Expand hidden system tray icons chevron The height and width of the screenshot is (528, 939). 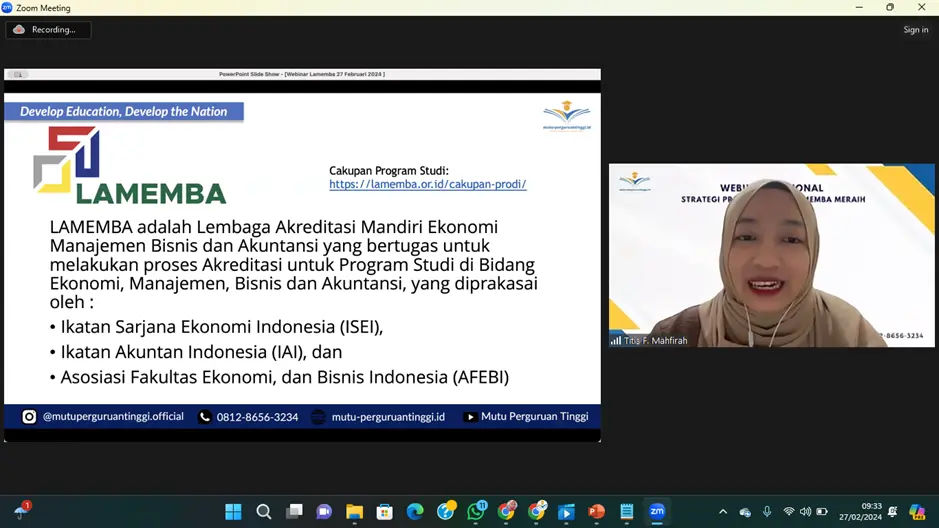(x=723, y=512)
